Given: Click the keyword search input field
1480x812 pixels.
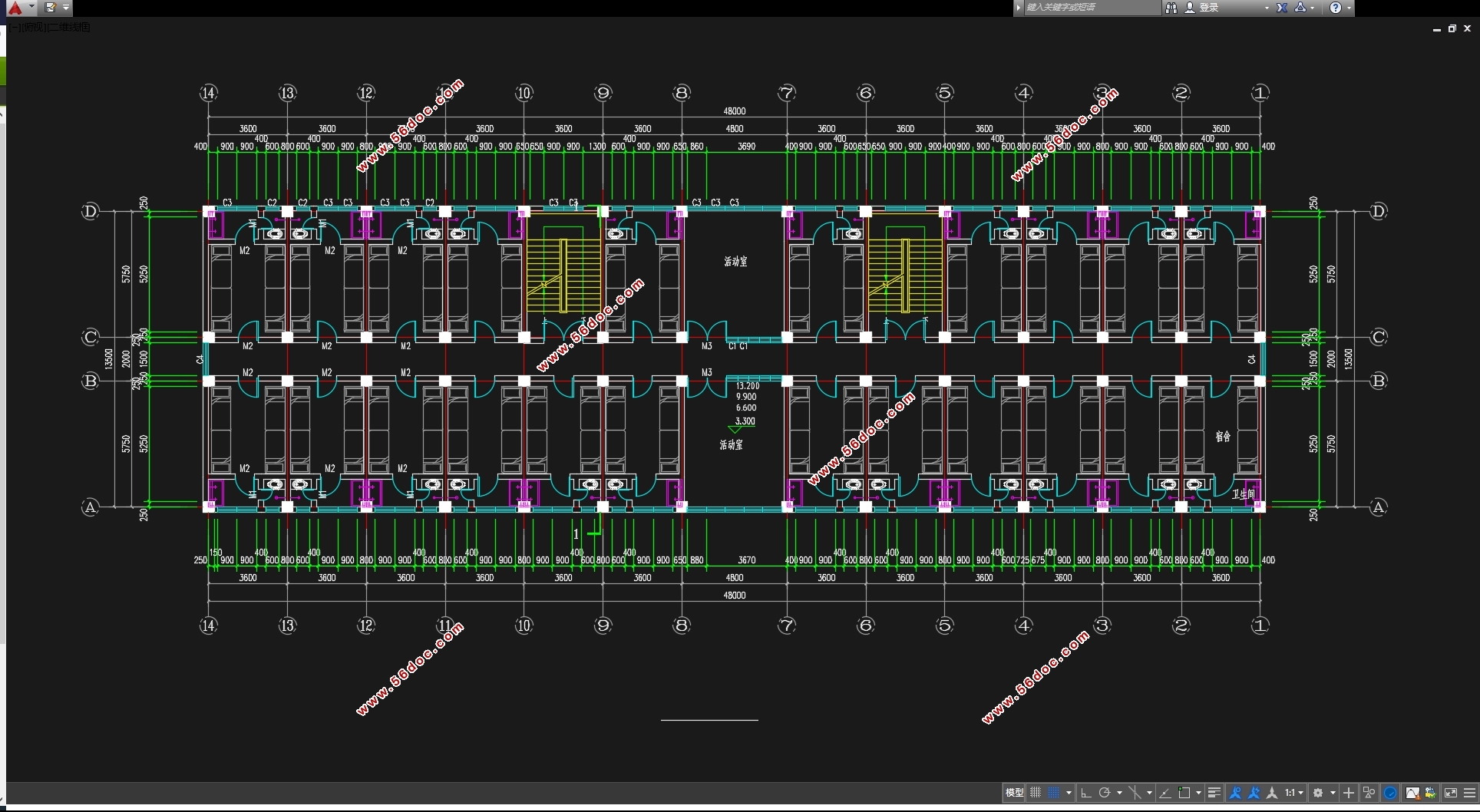Looking at the screenshot, I should click(1092, 8).
